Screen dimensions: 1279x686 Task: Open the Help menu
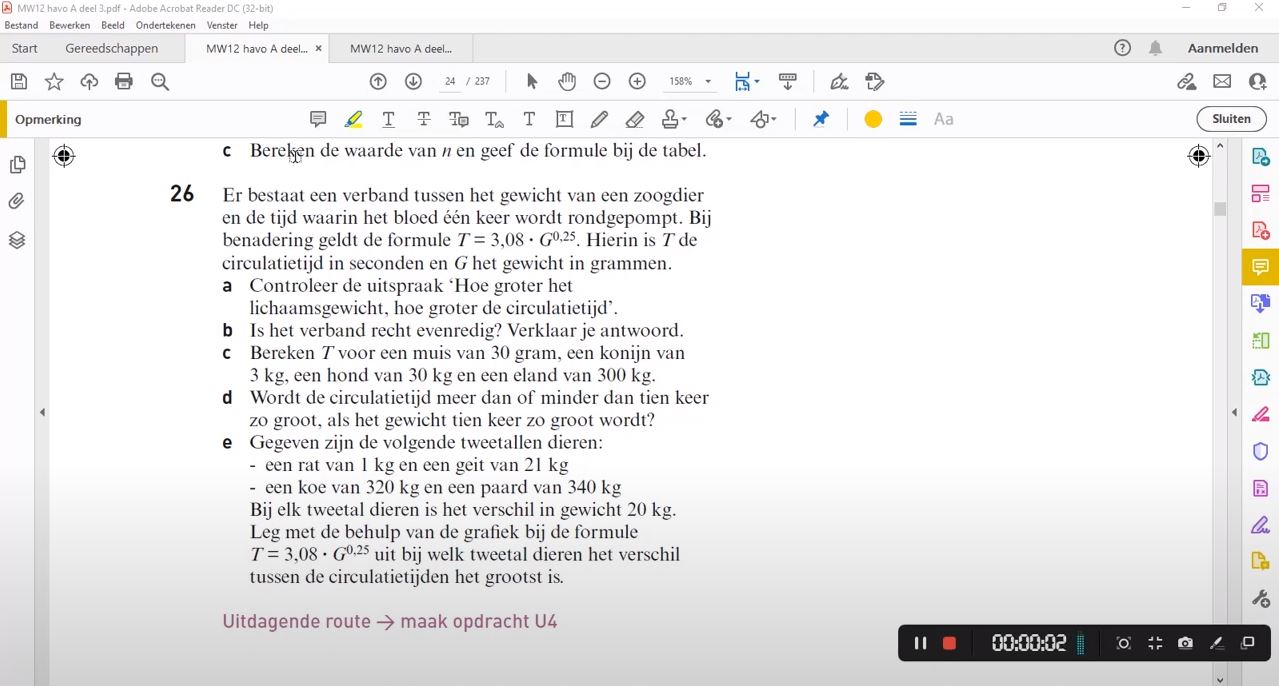(x=258, y=25)
